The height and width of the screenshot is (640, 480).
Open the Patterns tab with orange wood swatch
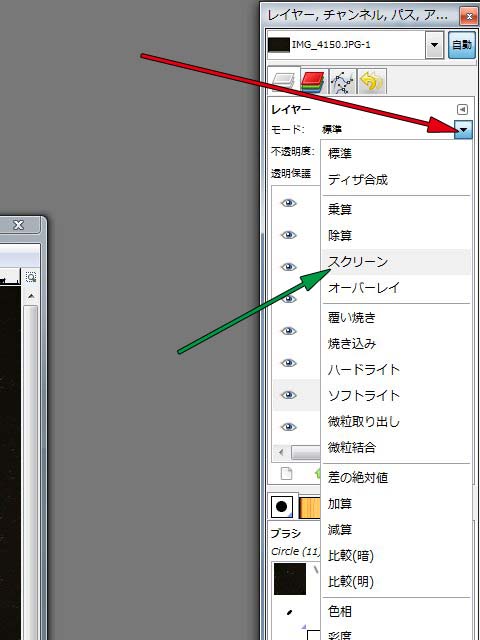pyautogui.click(x=310, y=507)
